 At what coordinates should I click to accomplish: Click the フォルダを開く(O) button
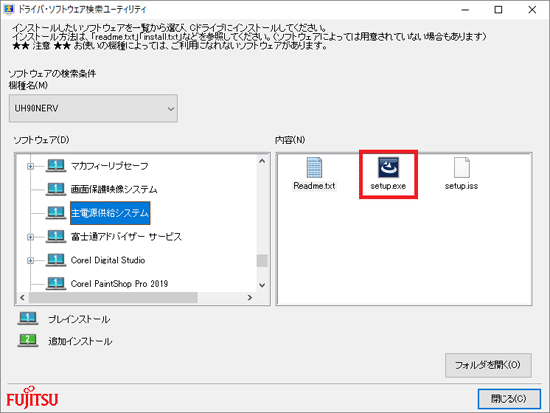[x=488, y=365]
